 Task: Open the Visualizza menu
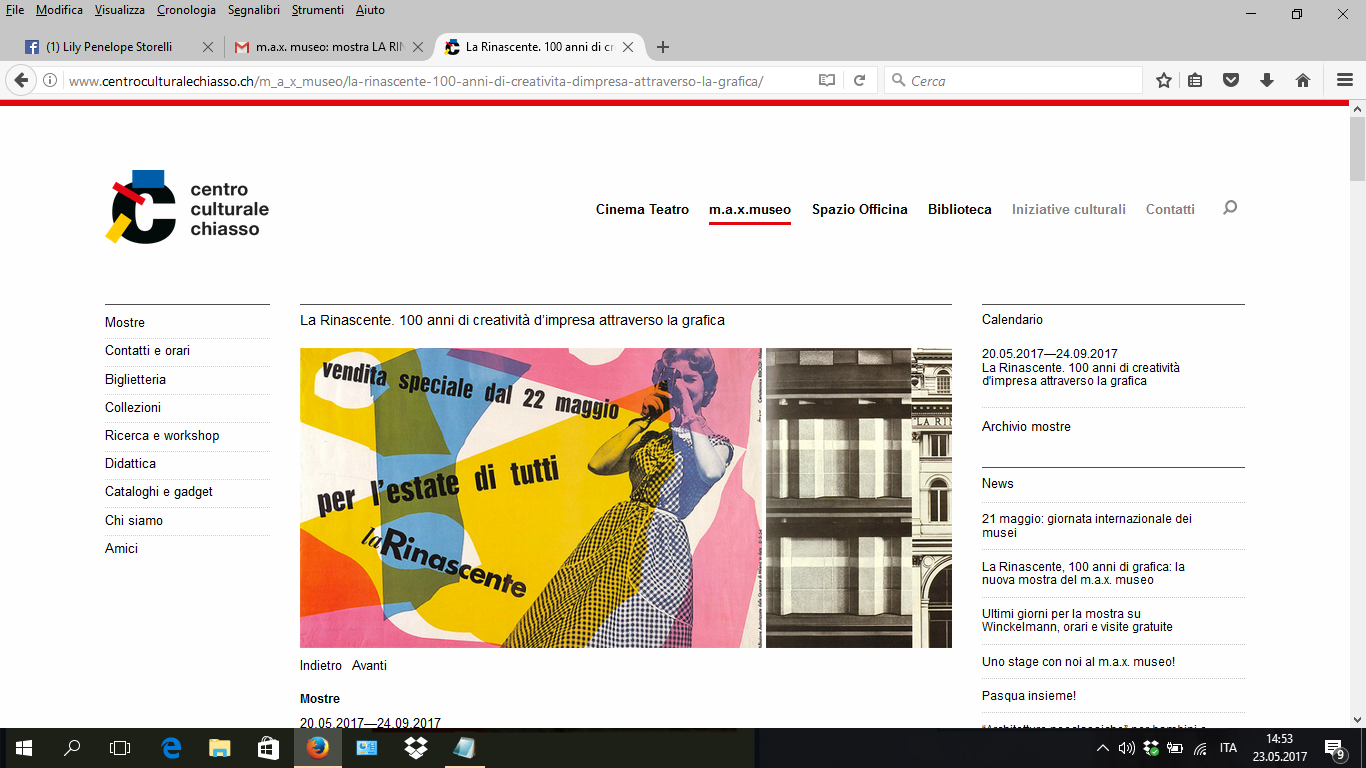tap(120, 10)
